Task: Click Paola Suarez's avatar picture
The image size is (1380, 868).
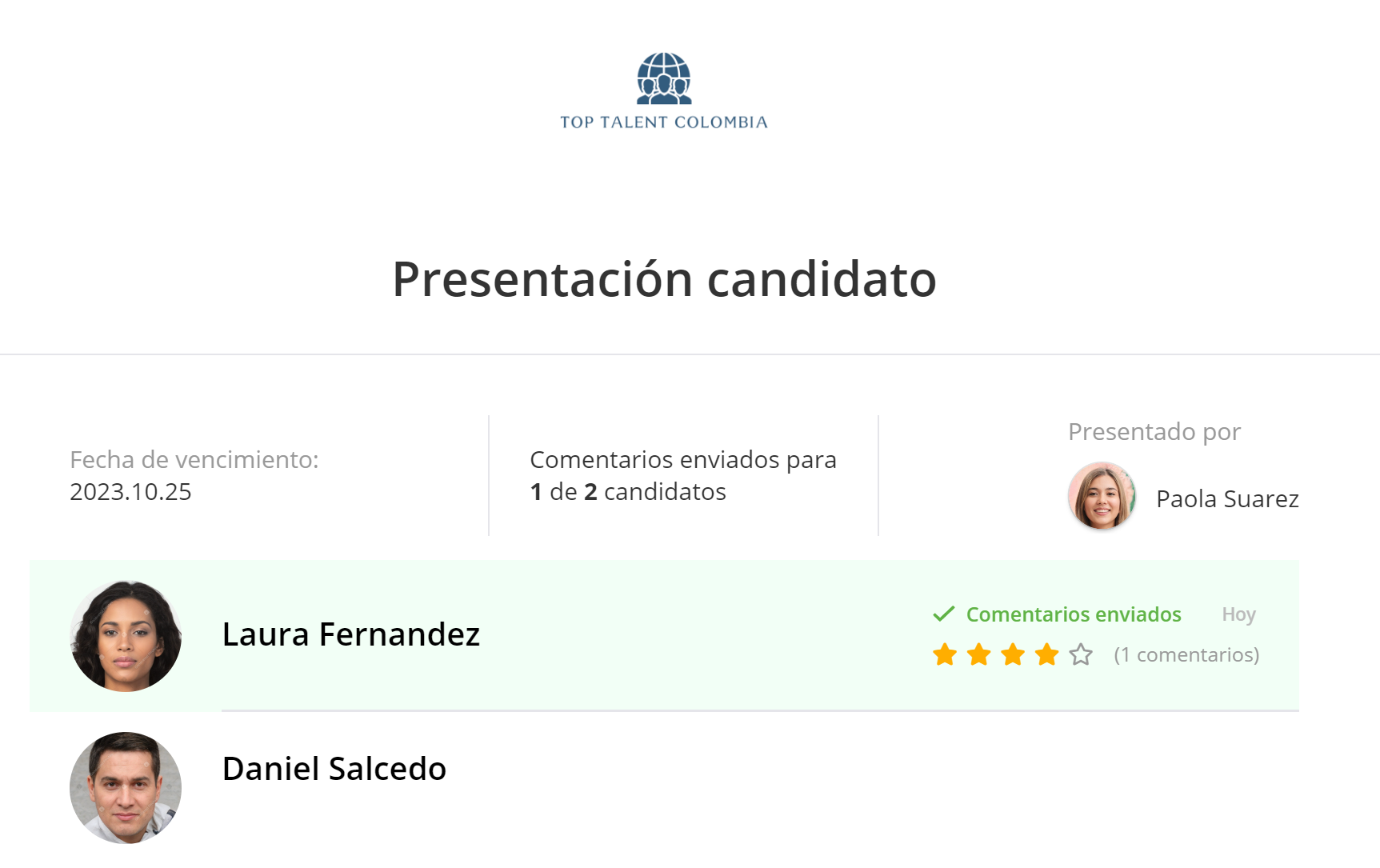Action: 1102,496
